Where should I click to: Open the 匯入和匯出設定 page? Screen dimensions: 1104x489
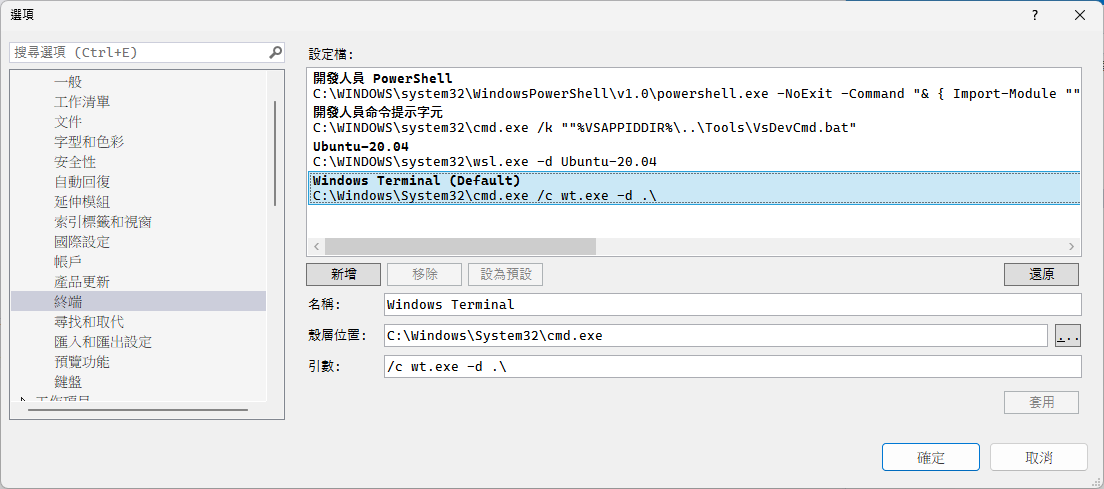[x=103, y=342]
